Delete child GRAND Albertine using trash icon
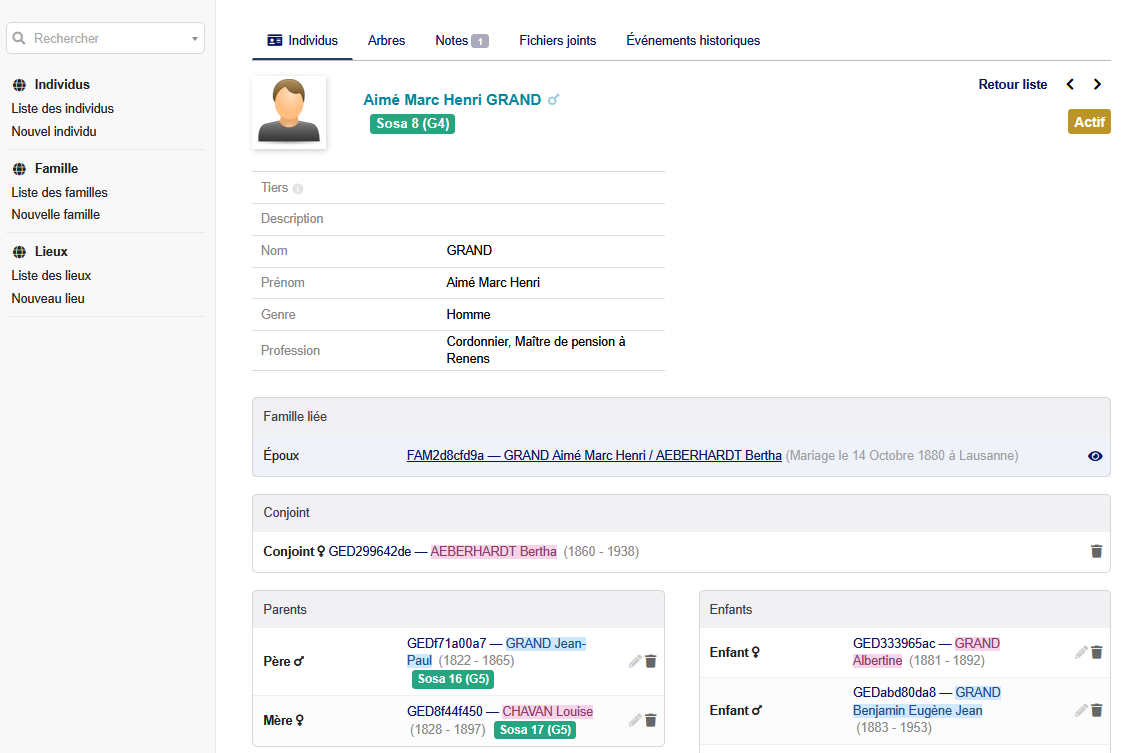 click(x=1097, y=652)
